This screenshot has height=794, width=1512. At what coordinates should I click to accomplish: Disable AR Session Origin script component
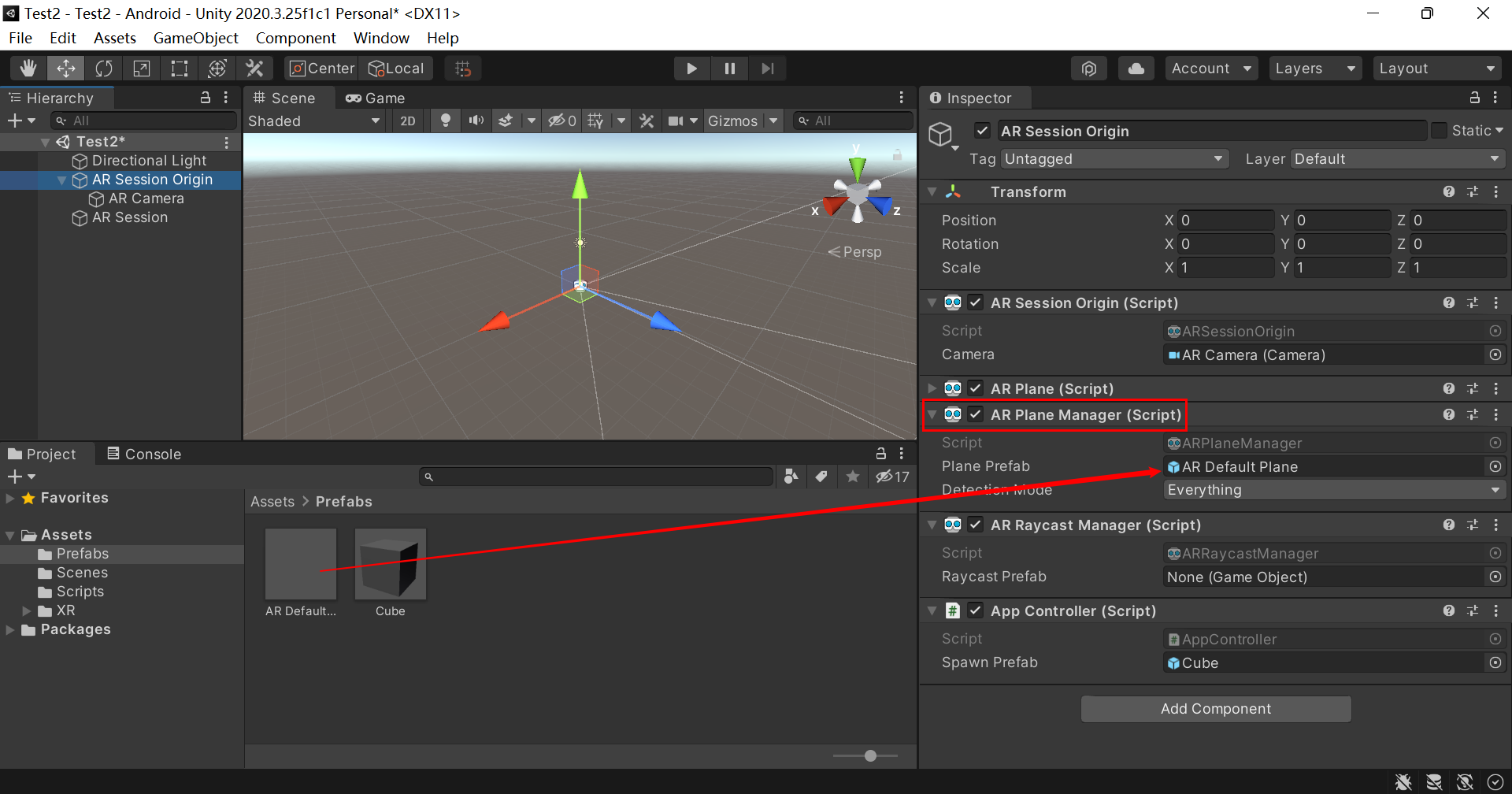pyautogui.click(x=975, y=302)
